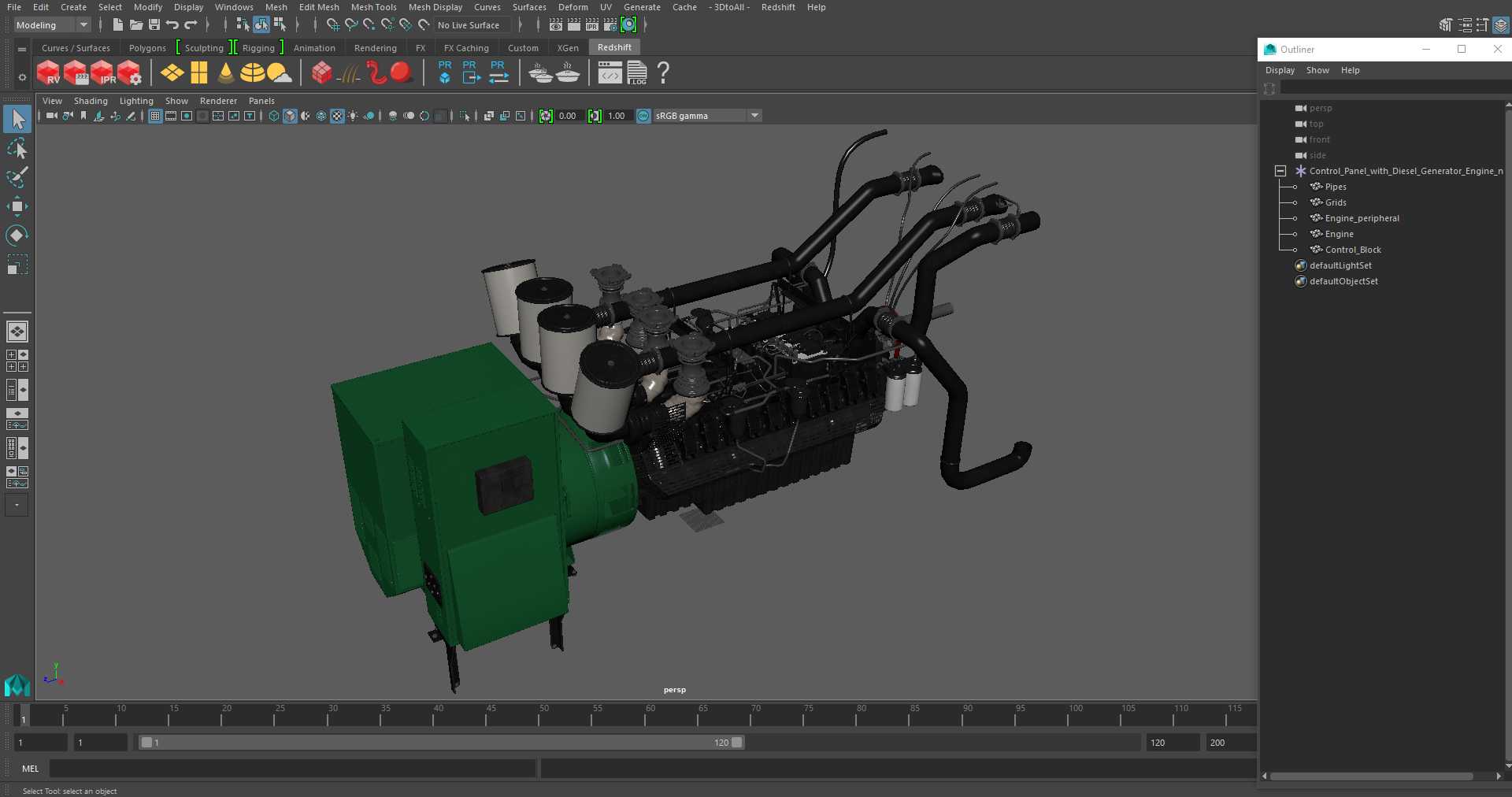Create Redshift sun and sky light
Image resolution: width=1512 pixels, height=797 pixels.
click(x=279, y=73)
